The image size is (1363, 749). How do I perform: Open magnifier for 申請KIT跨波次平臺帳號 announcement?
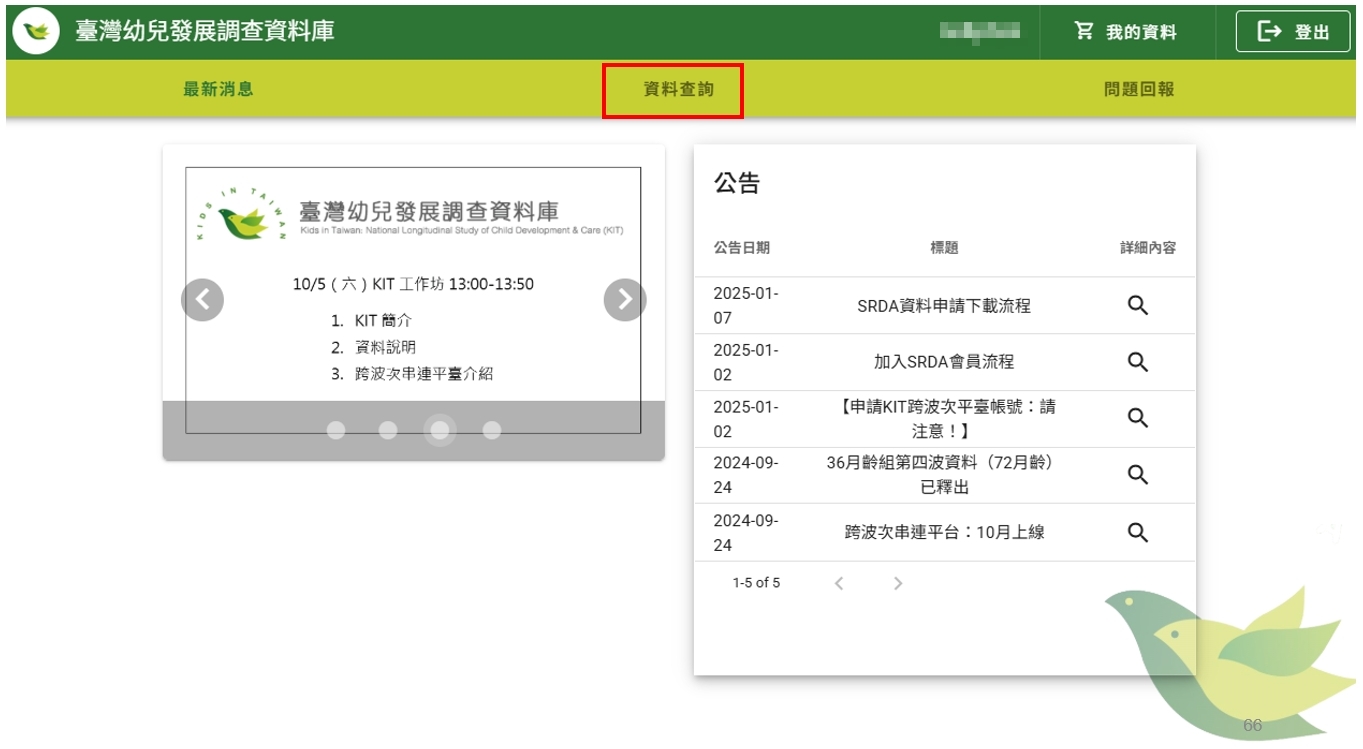tap(1137, 418)
